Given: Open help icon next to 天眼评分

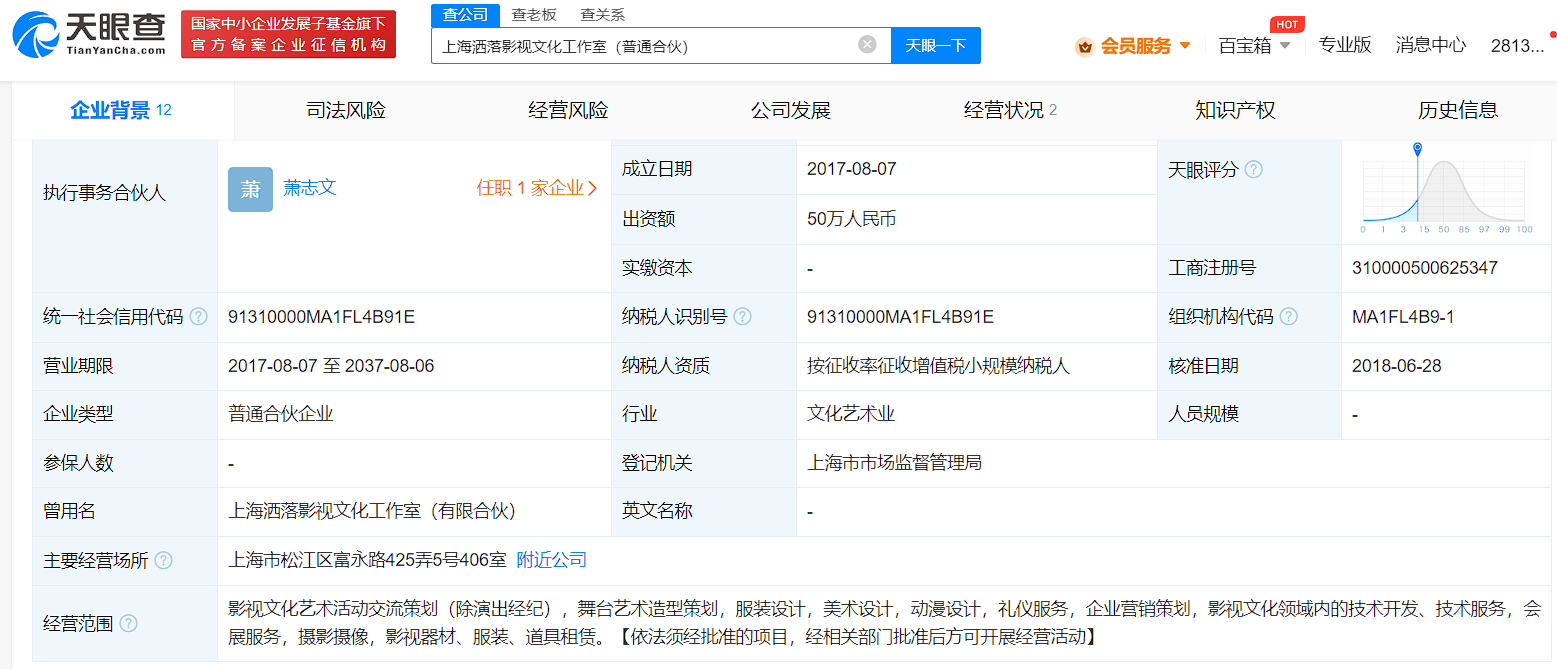Looking at the screenshot, I should (x=1253, y=169).
